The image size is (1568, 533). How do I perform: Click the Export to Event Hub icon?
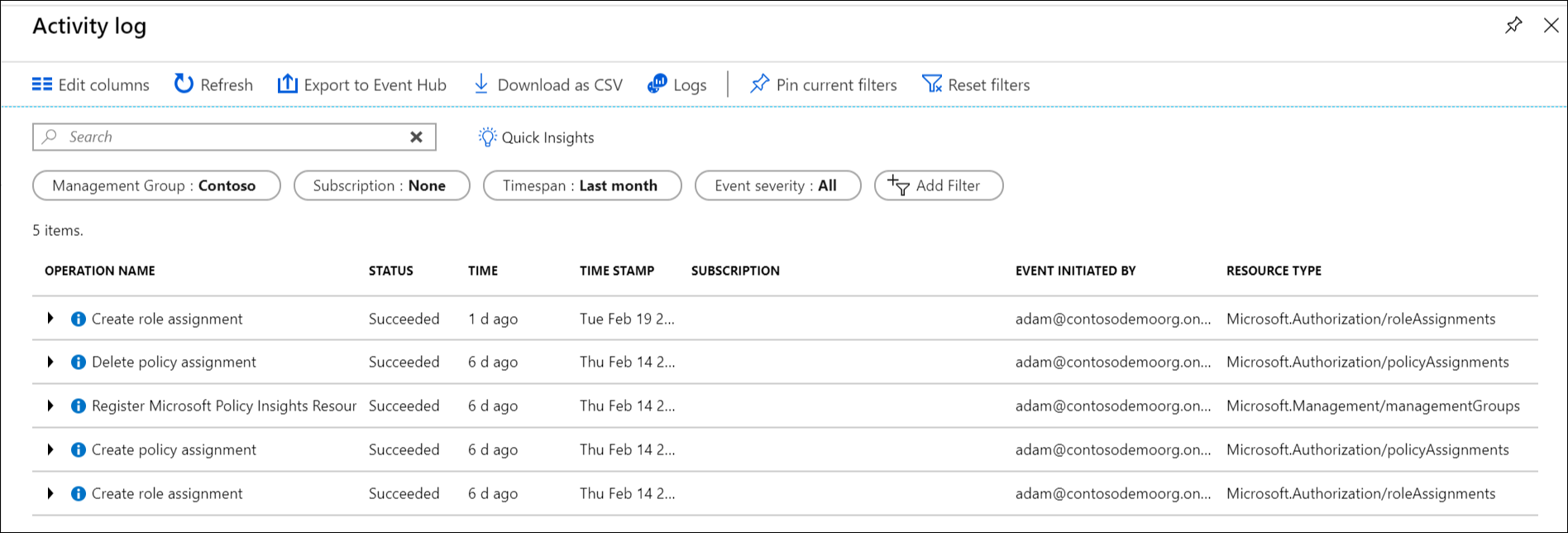coord(287,84)
